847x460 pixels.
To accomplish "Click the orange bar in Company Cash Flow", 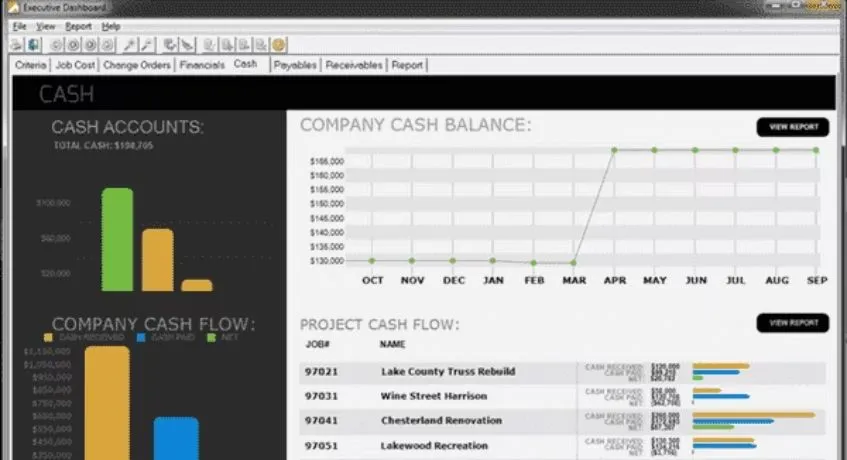I will [x=107, y=403].
